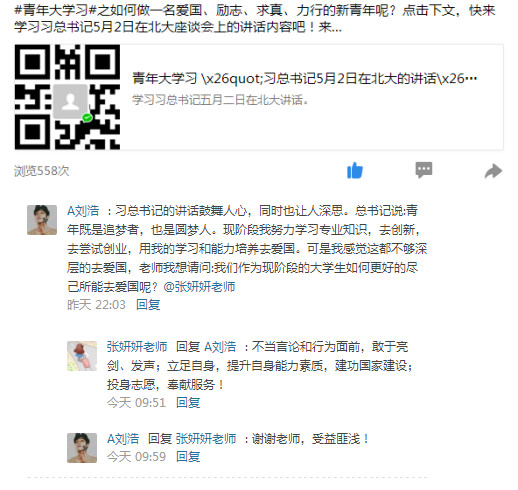This screenshot has width=518, height=490.
Task: Click the @张妍妍老师 mention link
Action: (199, 287)
